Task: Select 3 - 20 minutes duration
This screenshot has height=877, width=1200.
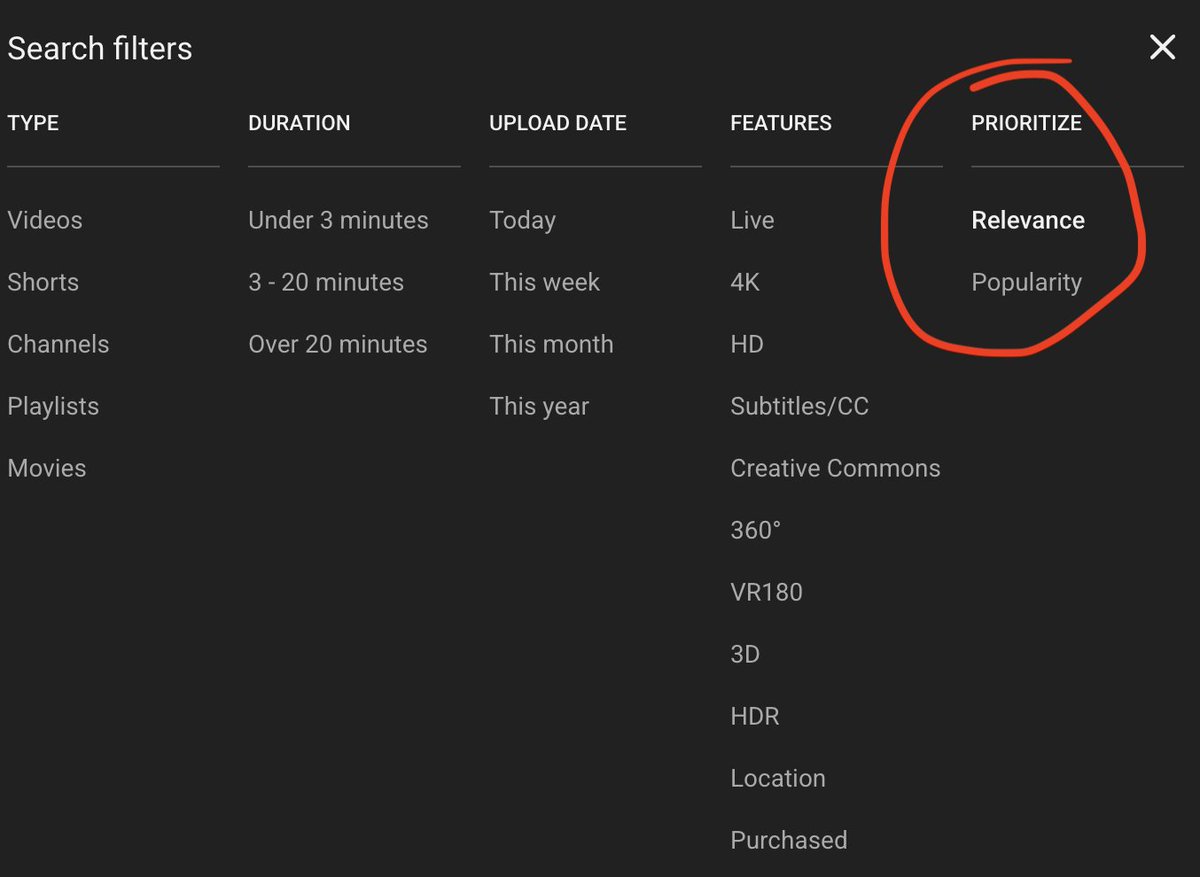Action: coord(326,282)
